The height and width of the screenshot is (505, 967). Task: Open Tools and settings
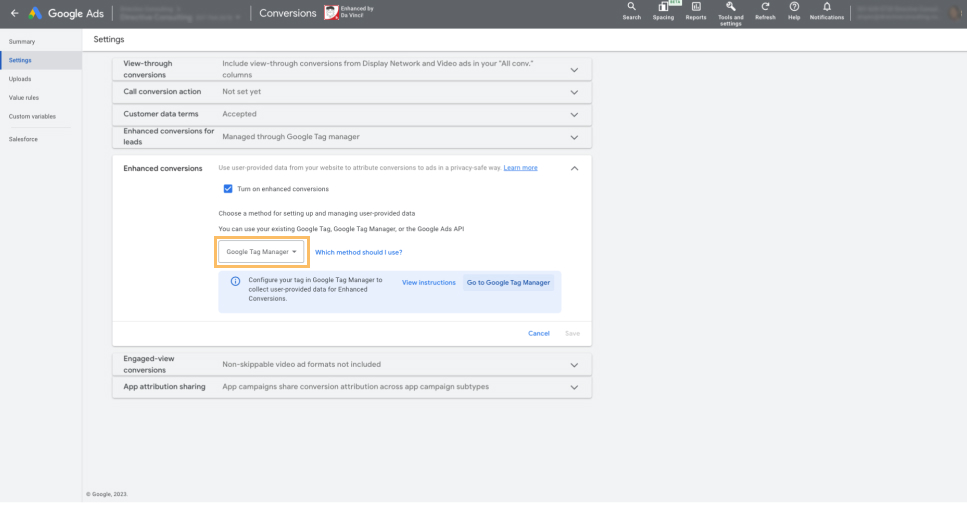click(x=730, y=13)
